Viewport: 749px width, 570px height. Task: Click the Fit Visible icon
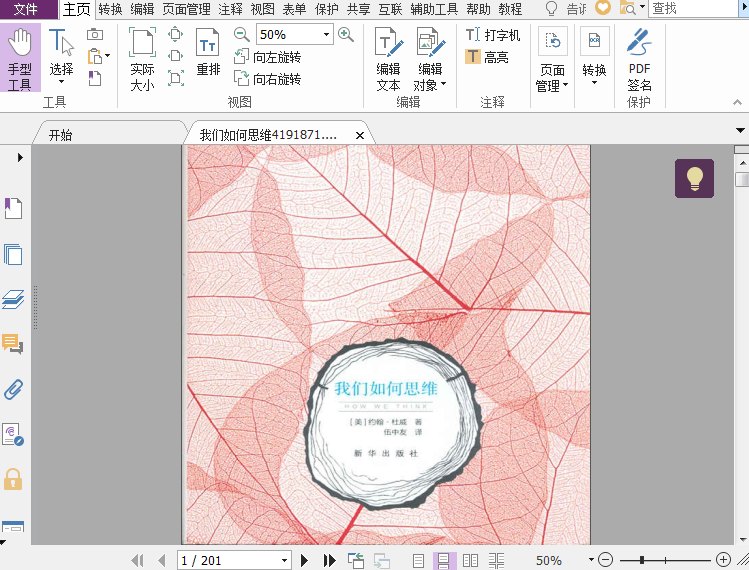[x=175, y=78]
